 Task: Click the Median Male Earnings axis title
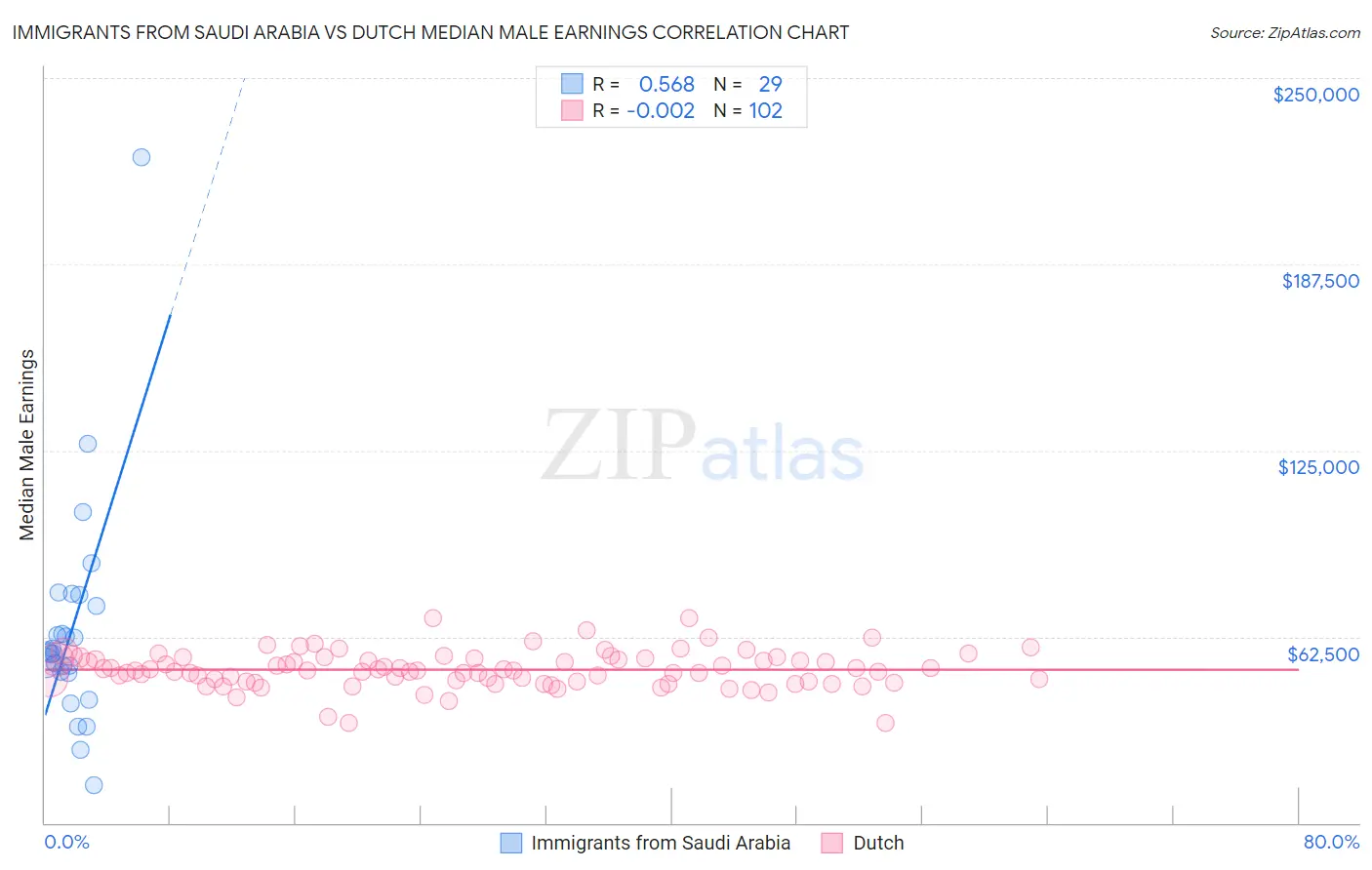point(26,445)
